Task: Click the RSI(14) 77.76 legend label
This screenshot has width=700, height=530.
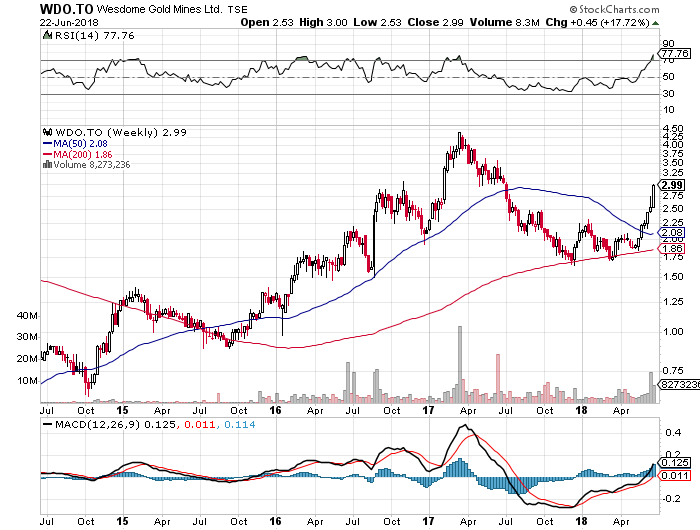Action: point(94,36)
